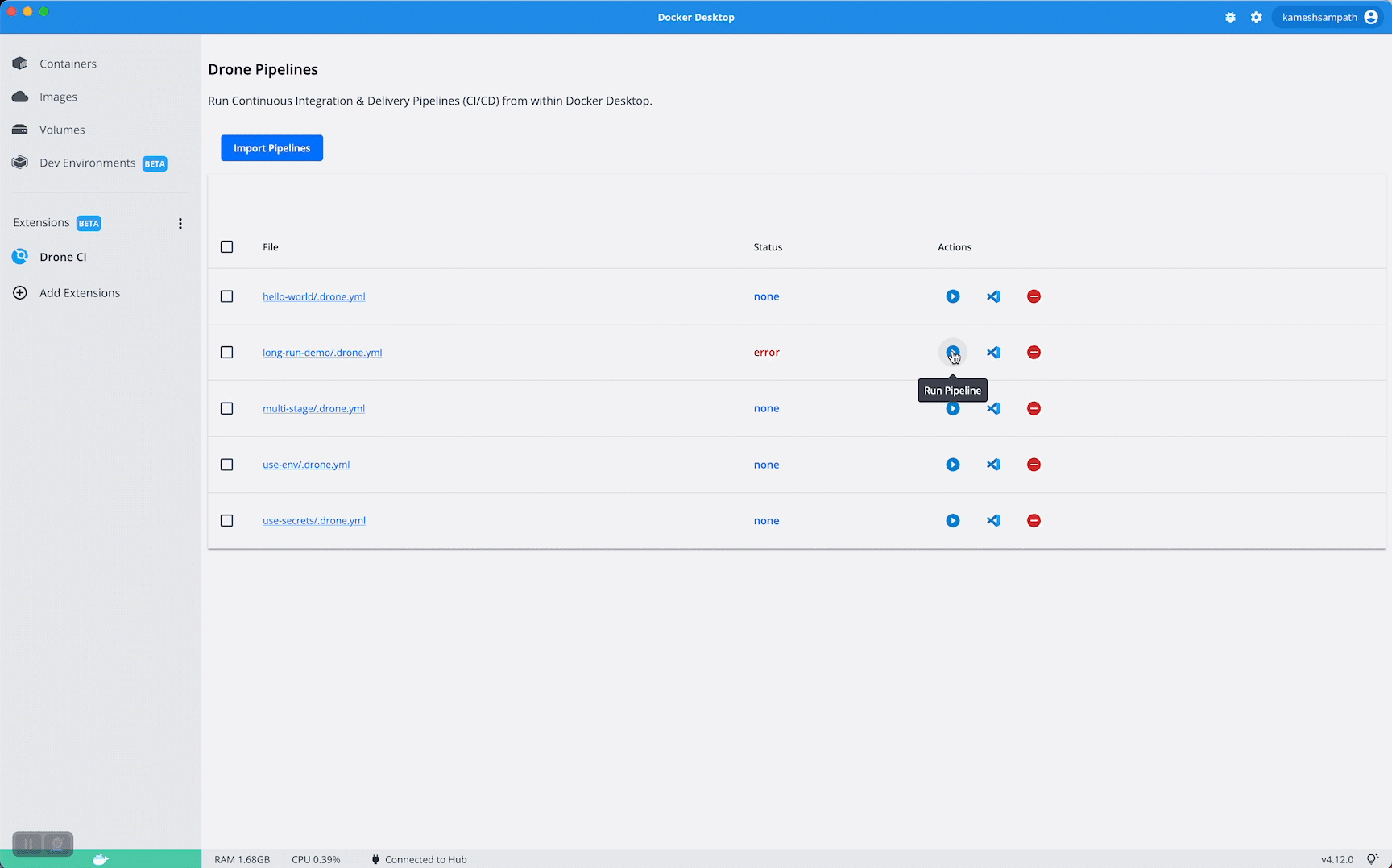Run the long-run-demo pipeline
The image size is (1392, 868).
point(953,353)
